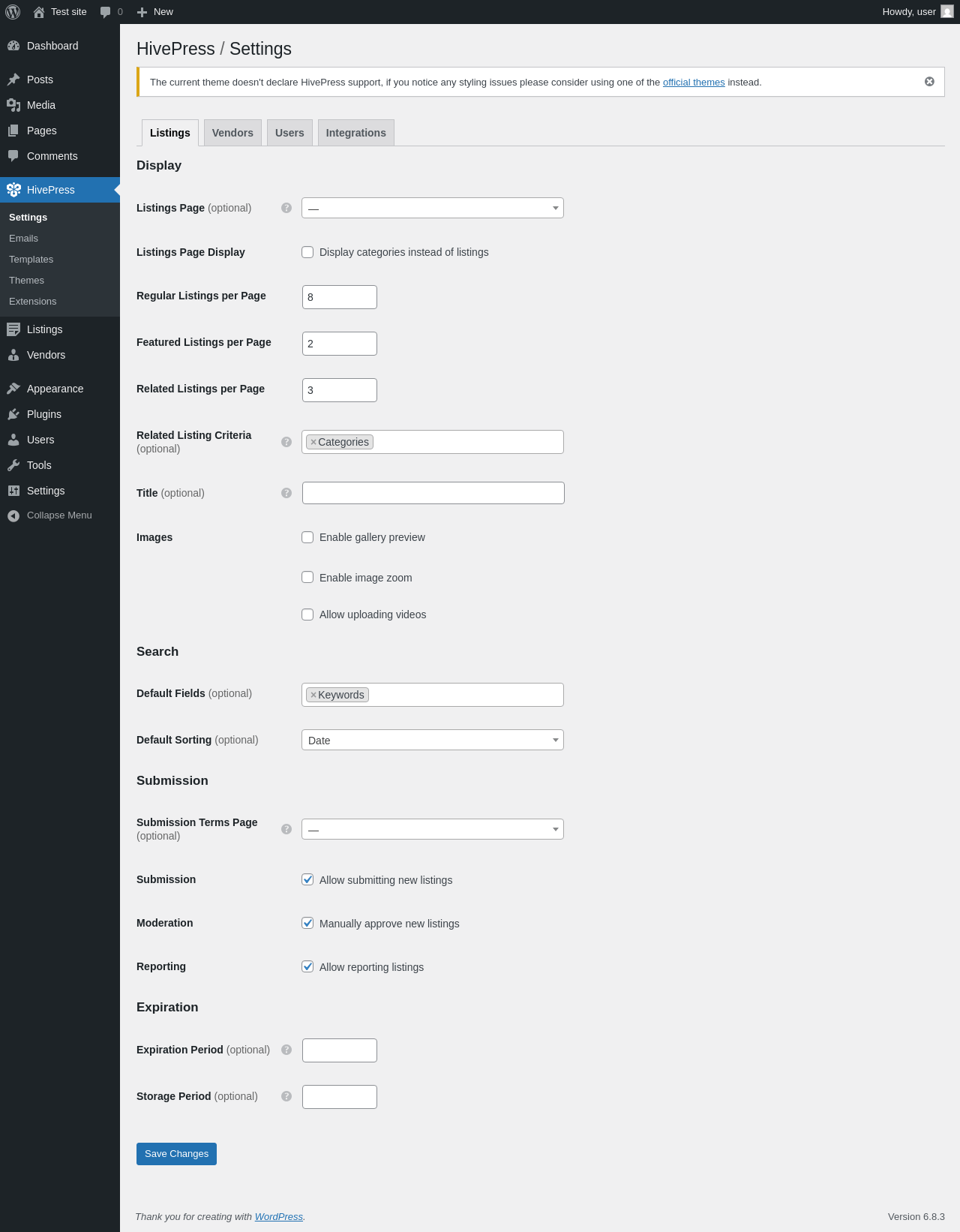960x1232 pixels.
Task: Remove the Keywords tag from default fields
Action: tap(313, 695)
